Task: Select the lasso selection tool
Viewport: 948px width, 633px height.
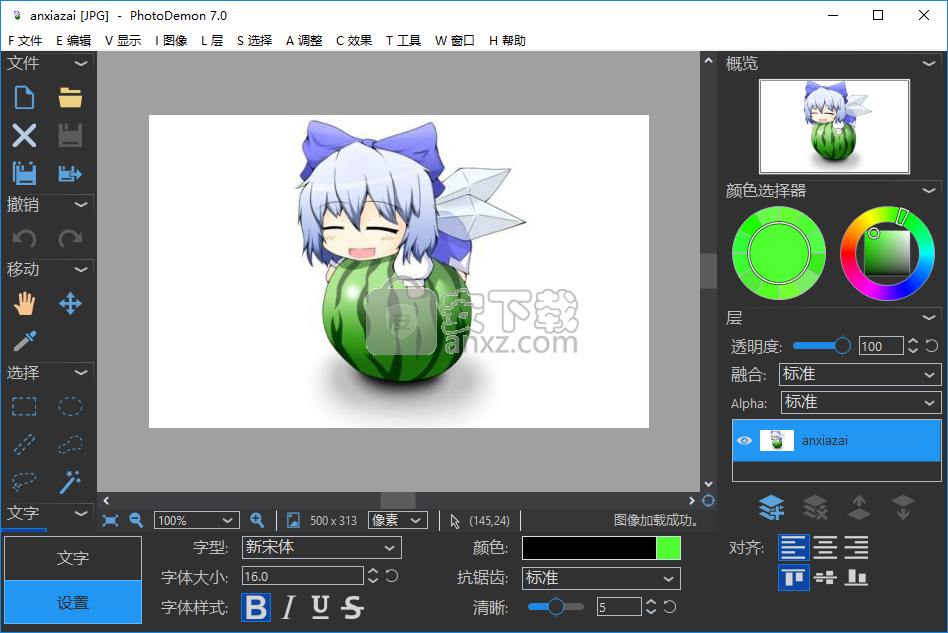Action: (x=24, y=482)
